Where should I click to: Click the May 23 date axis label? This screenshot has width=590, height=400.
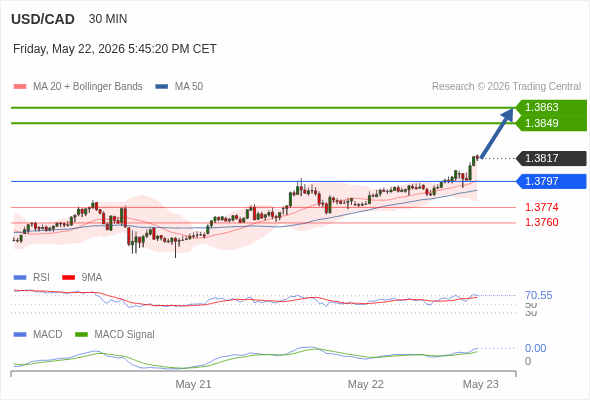(481, 384)
